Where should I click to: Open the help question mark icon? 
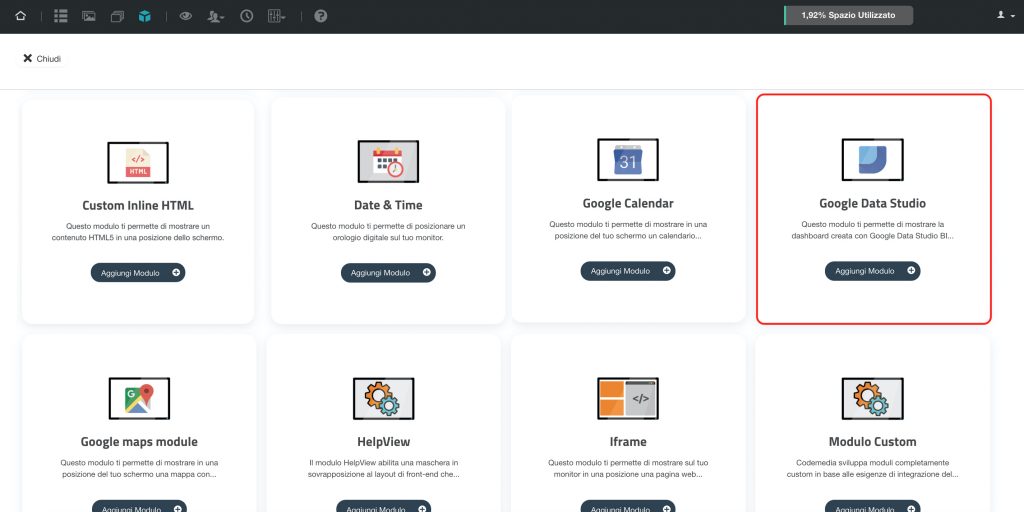point(321,16)
